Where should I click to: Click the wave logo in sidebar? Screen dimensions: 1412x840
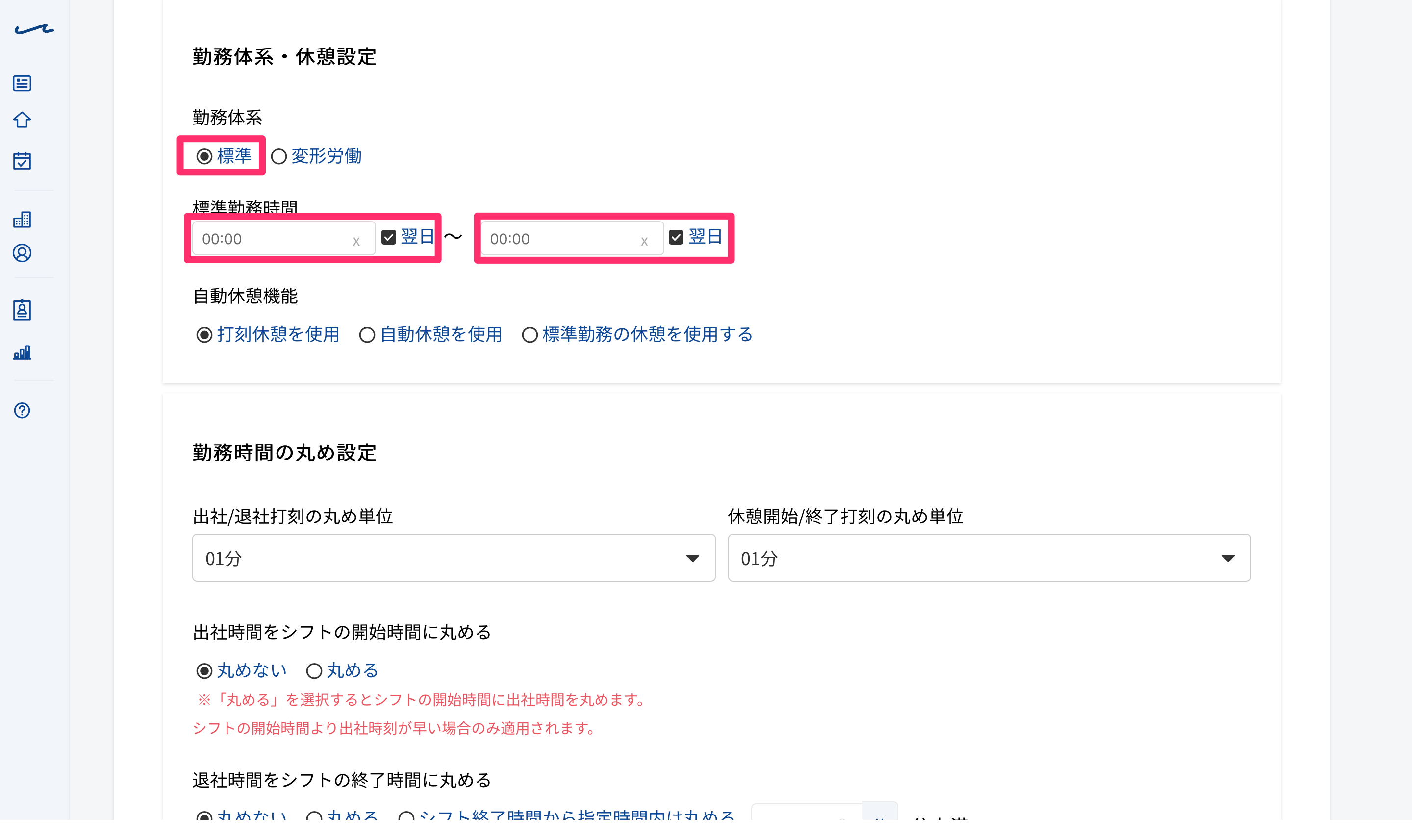34,29
